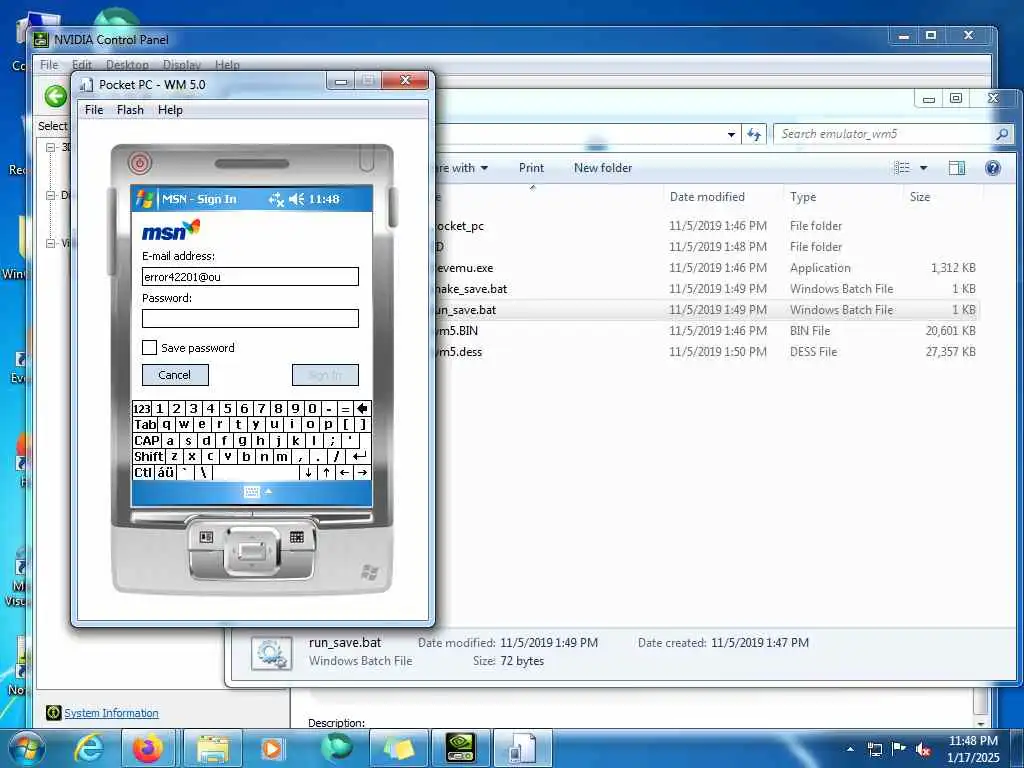1024x768 pixels.
Task: Open NVIDIA Control Panel Edit menu
Action: pyautogui.click(x=82, y=65)
